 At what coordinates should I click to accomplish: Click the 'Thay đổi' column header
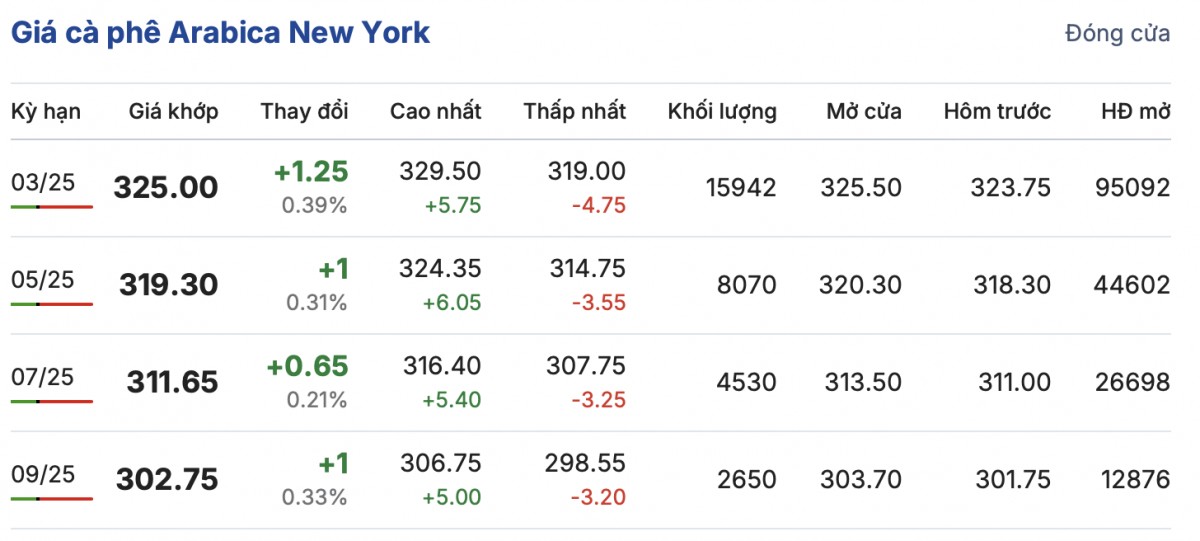(304, 111)
